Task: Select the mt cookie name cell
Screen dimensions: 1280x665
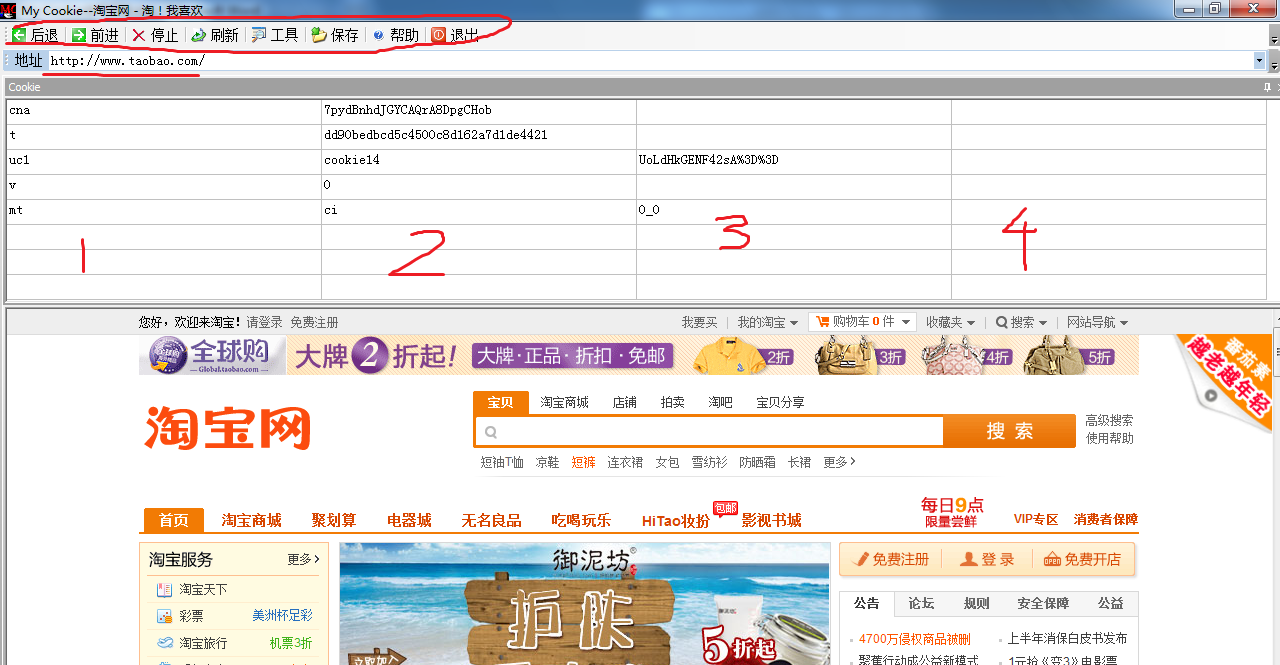Action: click(x=164, y=210)
